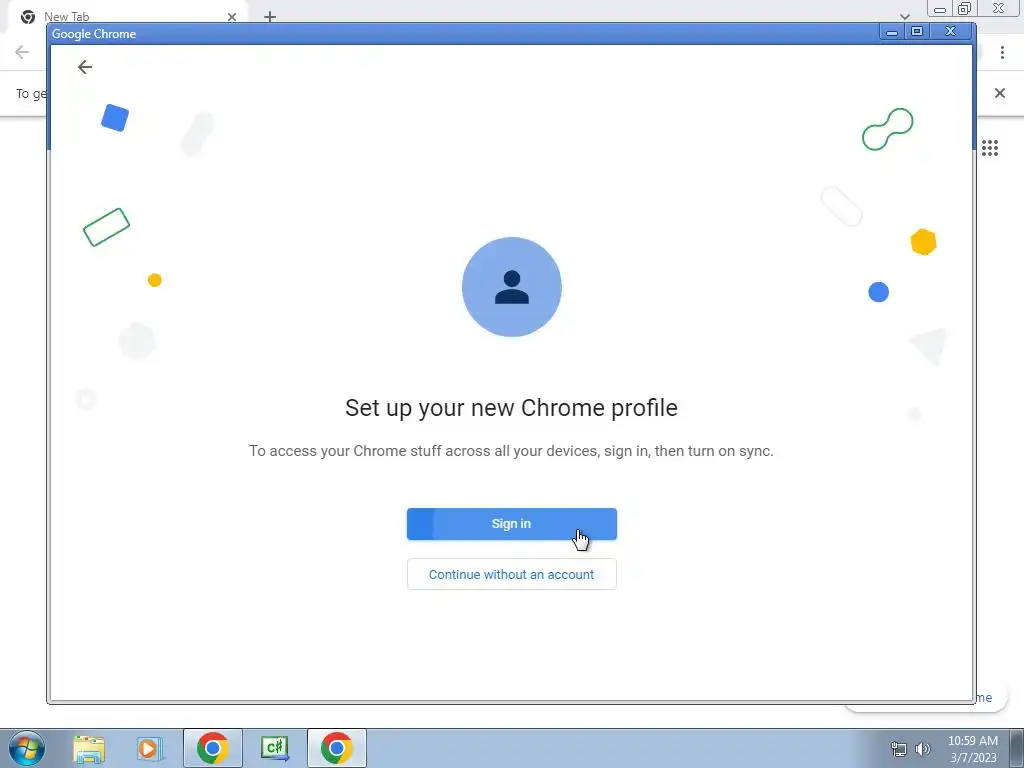Maximize the Google Chrome profile dialog

917,31
